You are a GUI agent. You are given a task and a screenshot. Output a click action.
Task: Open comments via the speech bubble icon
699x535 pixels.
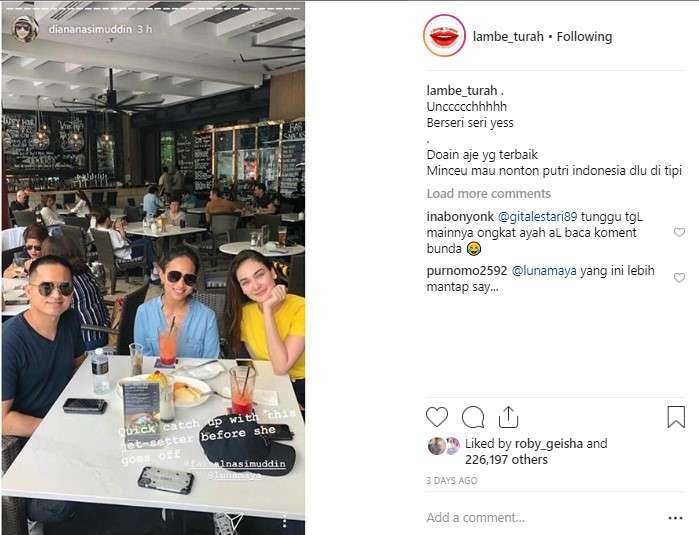pyautogui.click(x=473, y=417)
